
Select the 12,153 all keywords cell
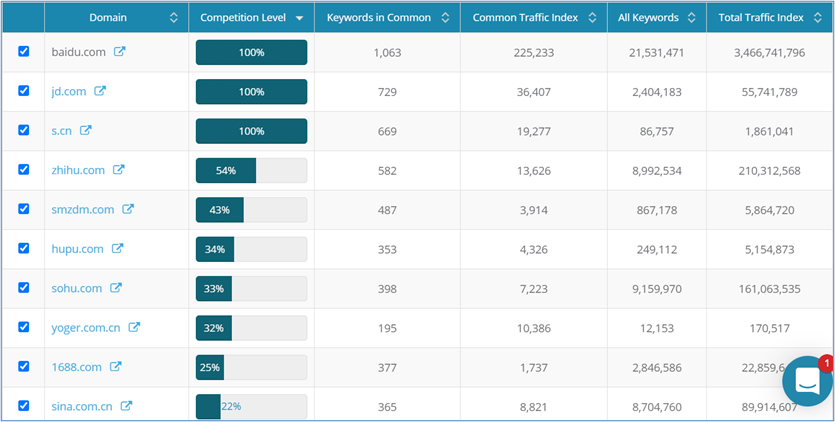pos(657,329)
